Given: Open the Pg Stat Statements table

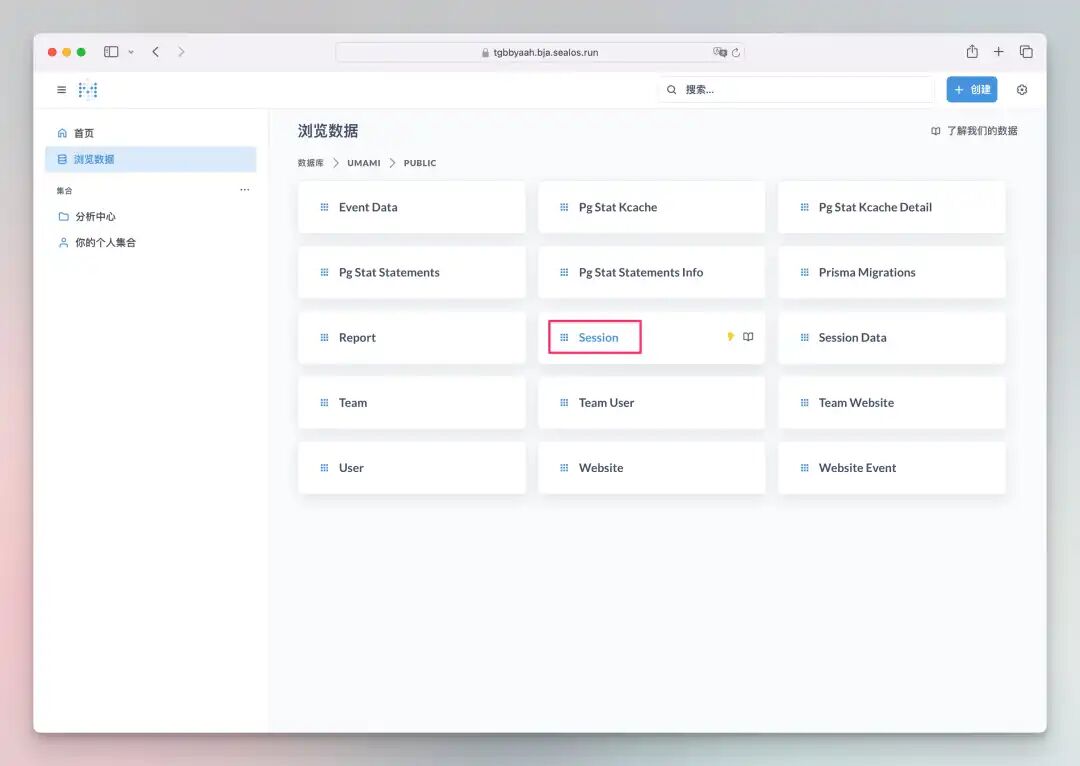Looking at the screenshot, I should 412,273.
